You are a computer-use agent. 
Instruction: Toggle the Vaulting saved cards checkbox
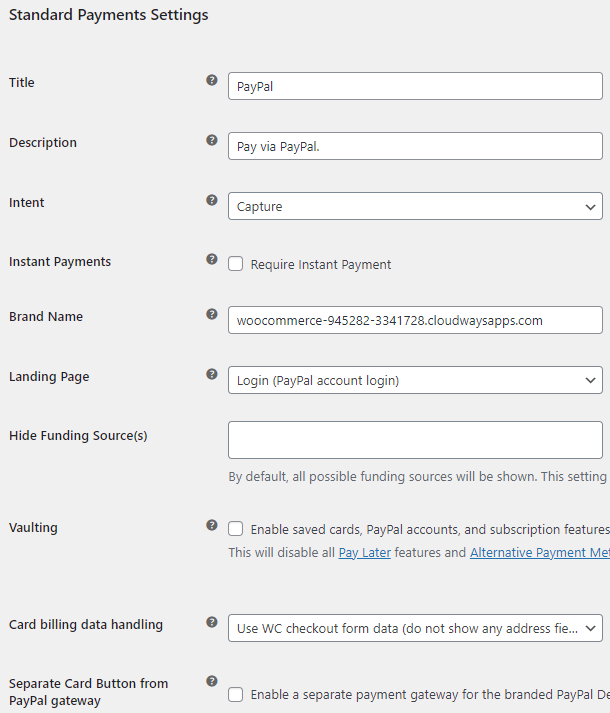236,529
